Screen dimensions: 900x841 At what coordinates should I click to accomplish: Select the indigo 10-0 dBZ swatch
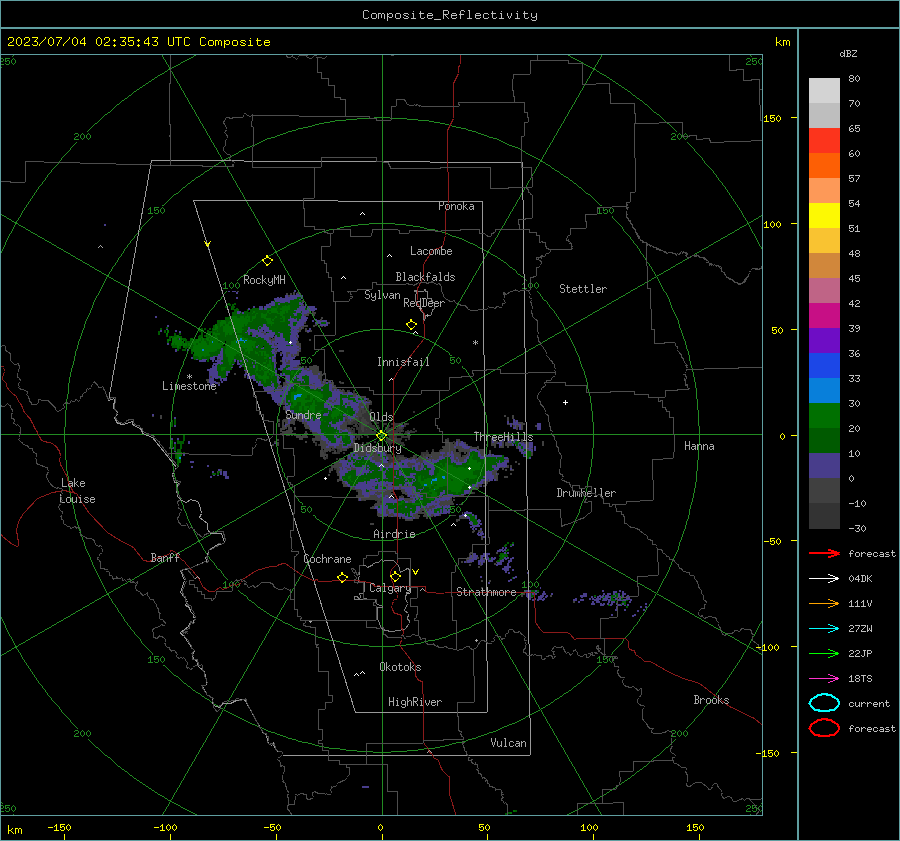[x=824, y=465]
